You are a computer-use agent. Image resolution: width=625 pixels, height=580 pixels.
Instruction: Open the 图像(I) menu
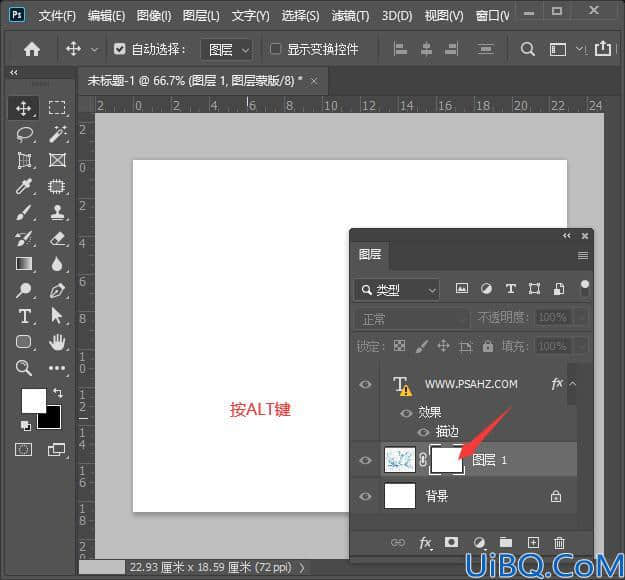click(154, 16)
